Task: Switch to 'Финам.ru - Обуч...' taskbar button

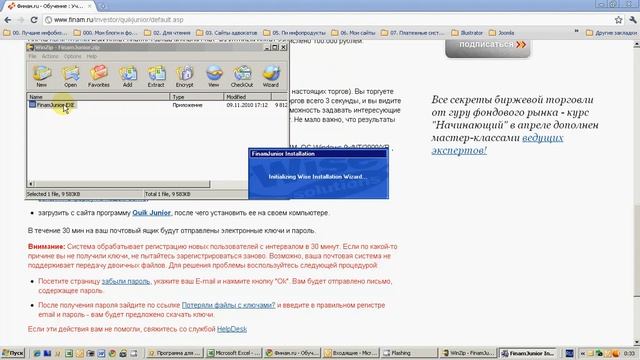Action: tap(292, 353)
